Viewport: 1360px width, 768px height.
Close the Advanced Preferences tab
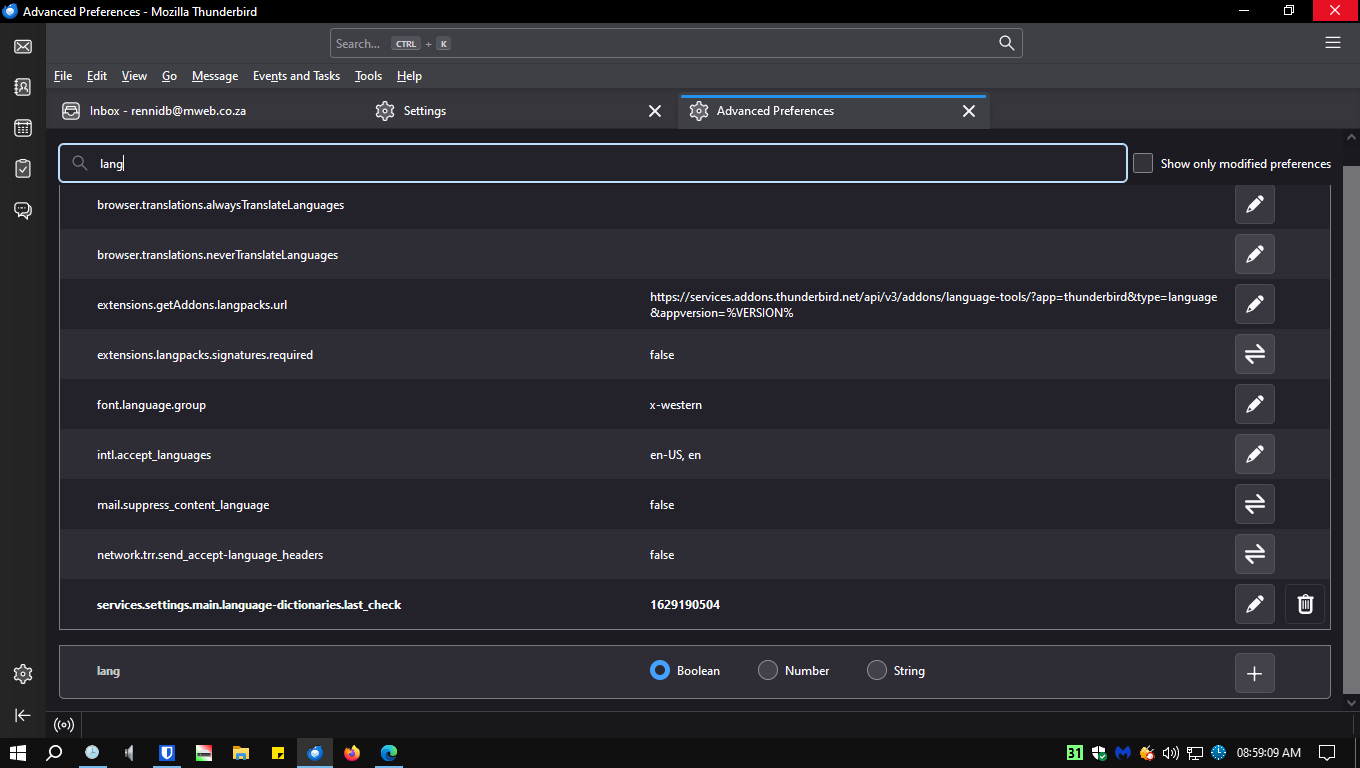coord(969,111)
